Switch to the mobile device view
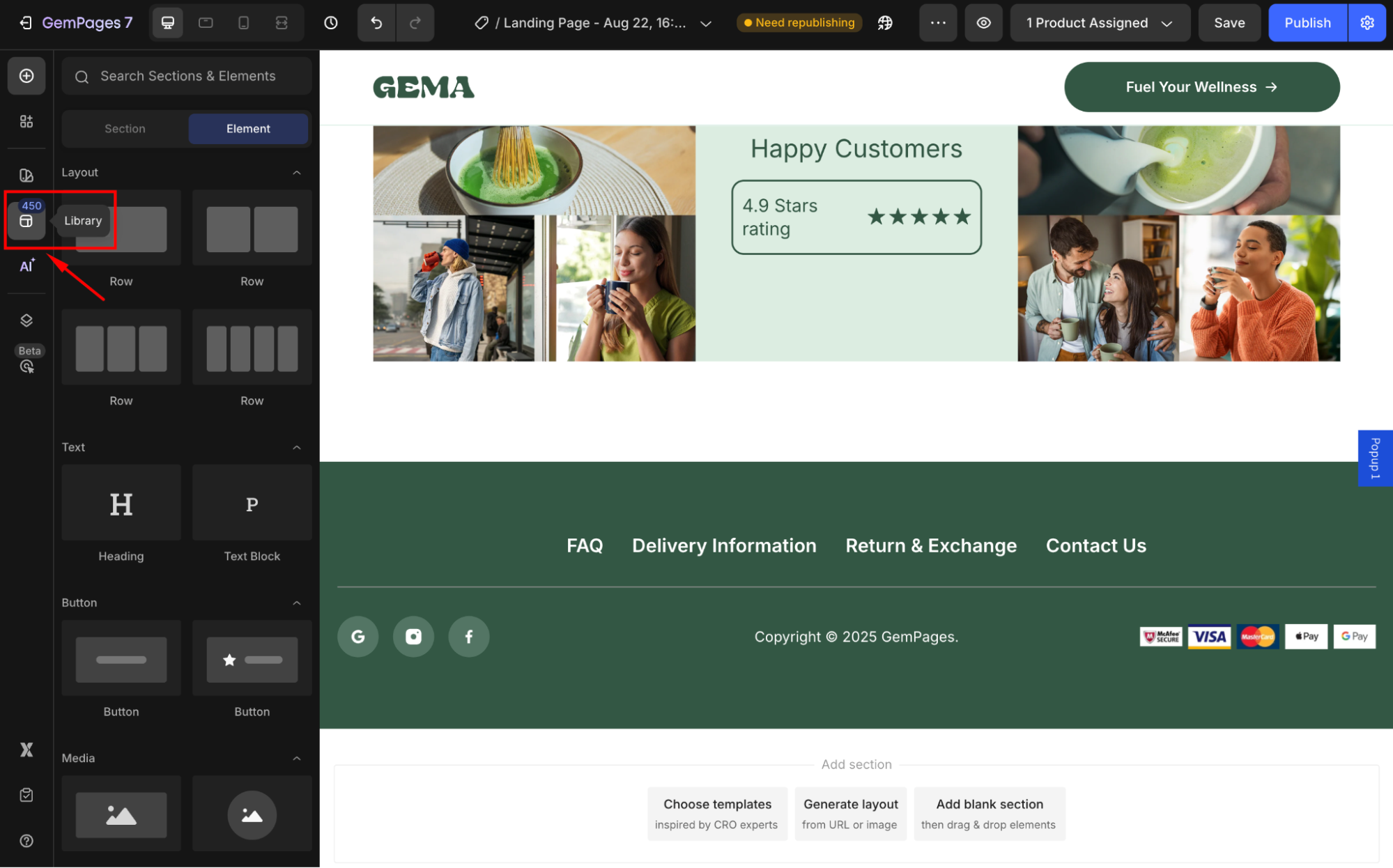Viewport: 1393px width, 868px height. click(243, 23)
